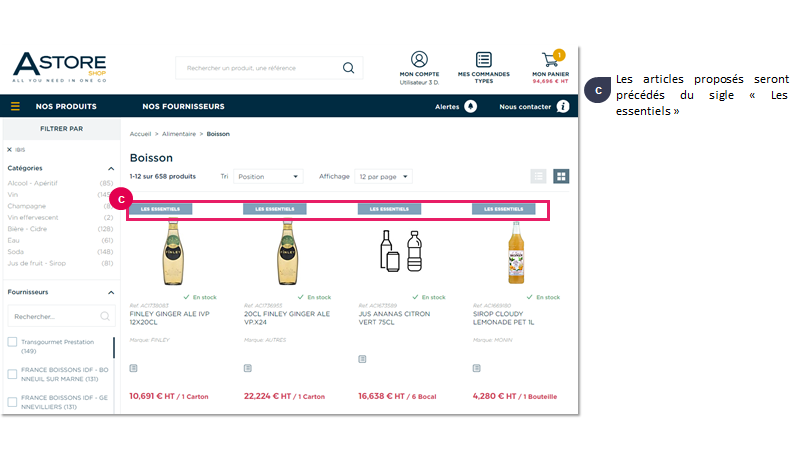The width and height of the screenshot is (800, 450).
Task: Click the search magnifier icon in header
Action: pyautogui.click(x=348, y=68)
